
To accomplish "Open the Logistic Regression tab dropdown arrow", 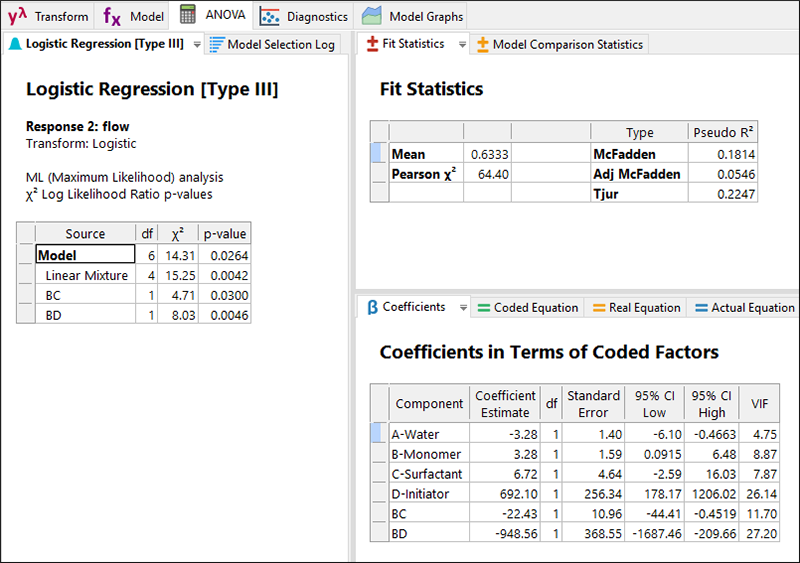I will coord(196,44).
